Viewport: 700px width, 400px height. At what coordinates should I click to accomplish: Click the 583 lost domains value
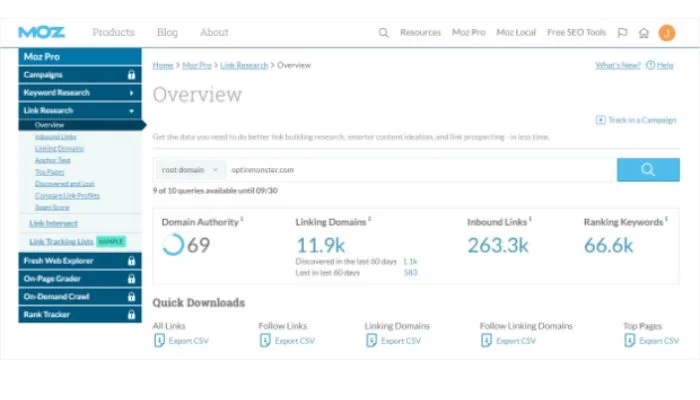tap(410, 272)
